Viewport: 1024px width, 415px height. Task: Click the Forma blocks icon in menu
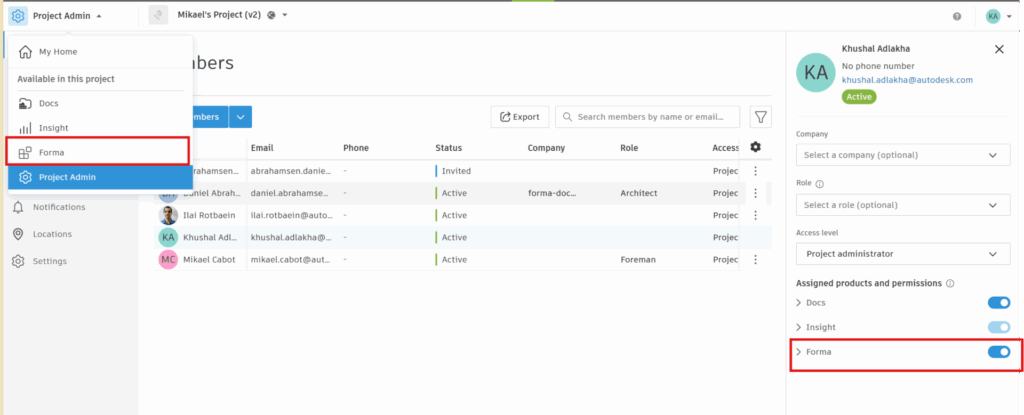tap(25, 153)
